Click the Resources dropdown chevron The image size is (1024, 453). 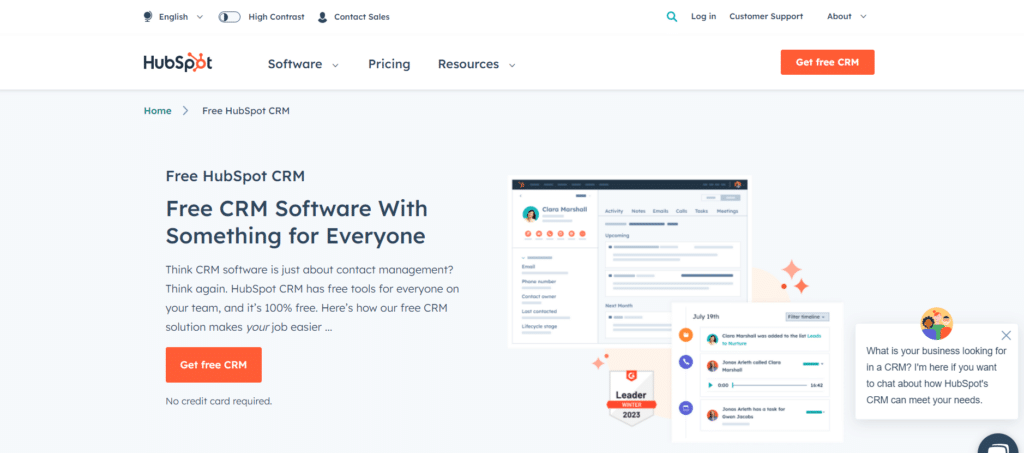point(512,65)
